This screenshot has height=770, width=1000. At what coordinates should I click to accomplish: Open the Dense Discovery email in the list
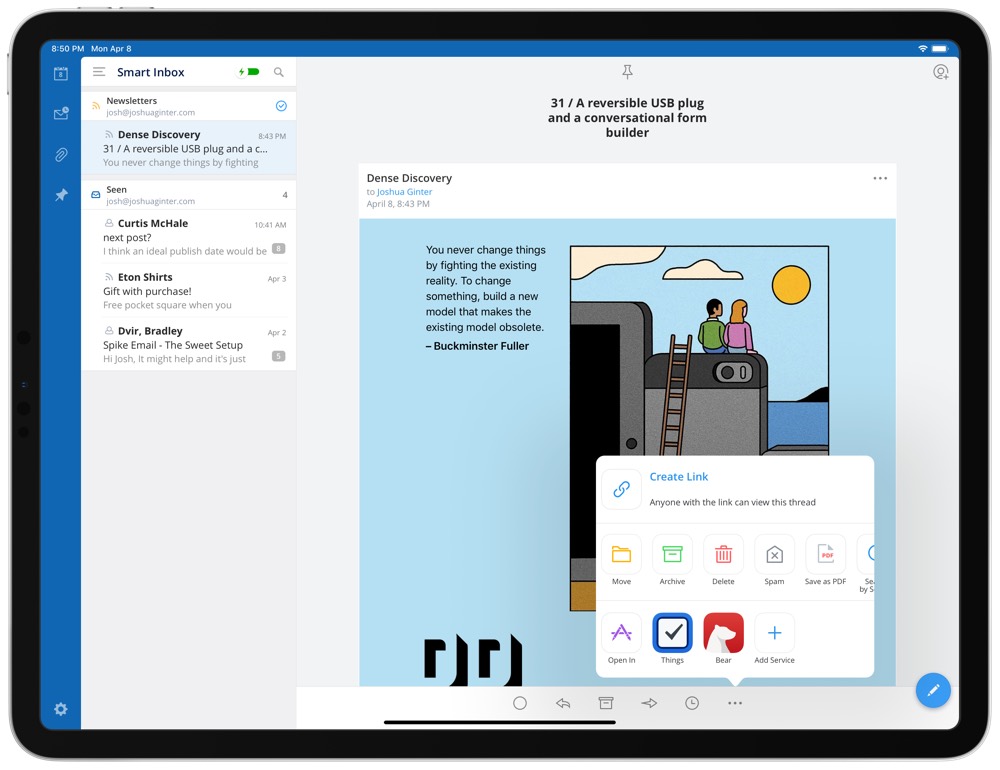coord(189,148)
